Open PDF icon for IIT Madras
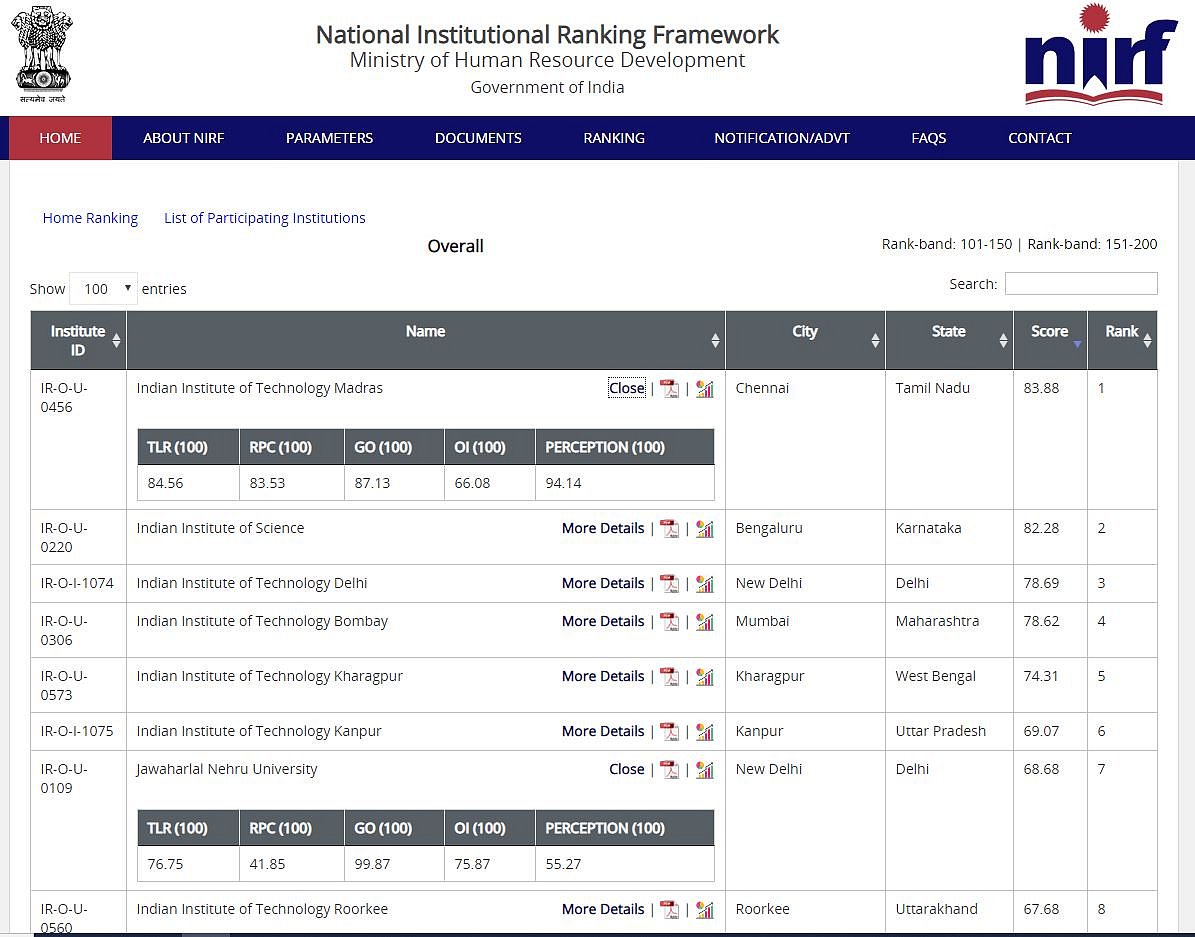The height and width of the screenshot is (937, 1195). (669, 389)
